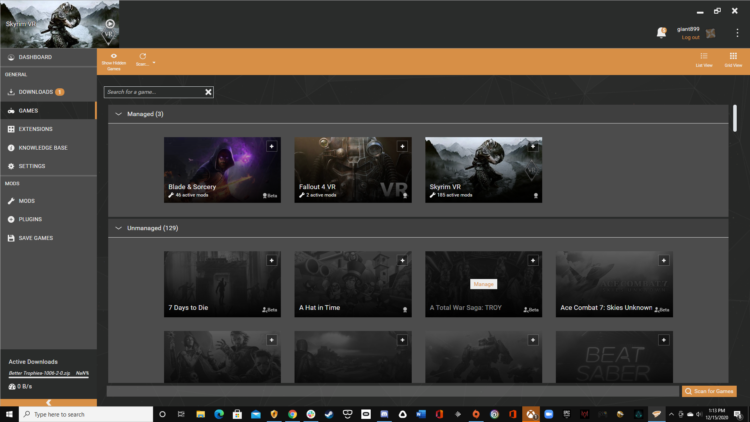Screen dimensions: 750x422
Task: Open Blade & Sorcery game tile
Action: (222, 170)
